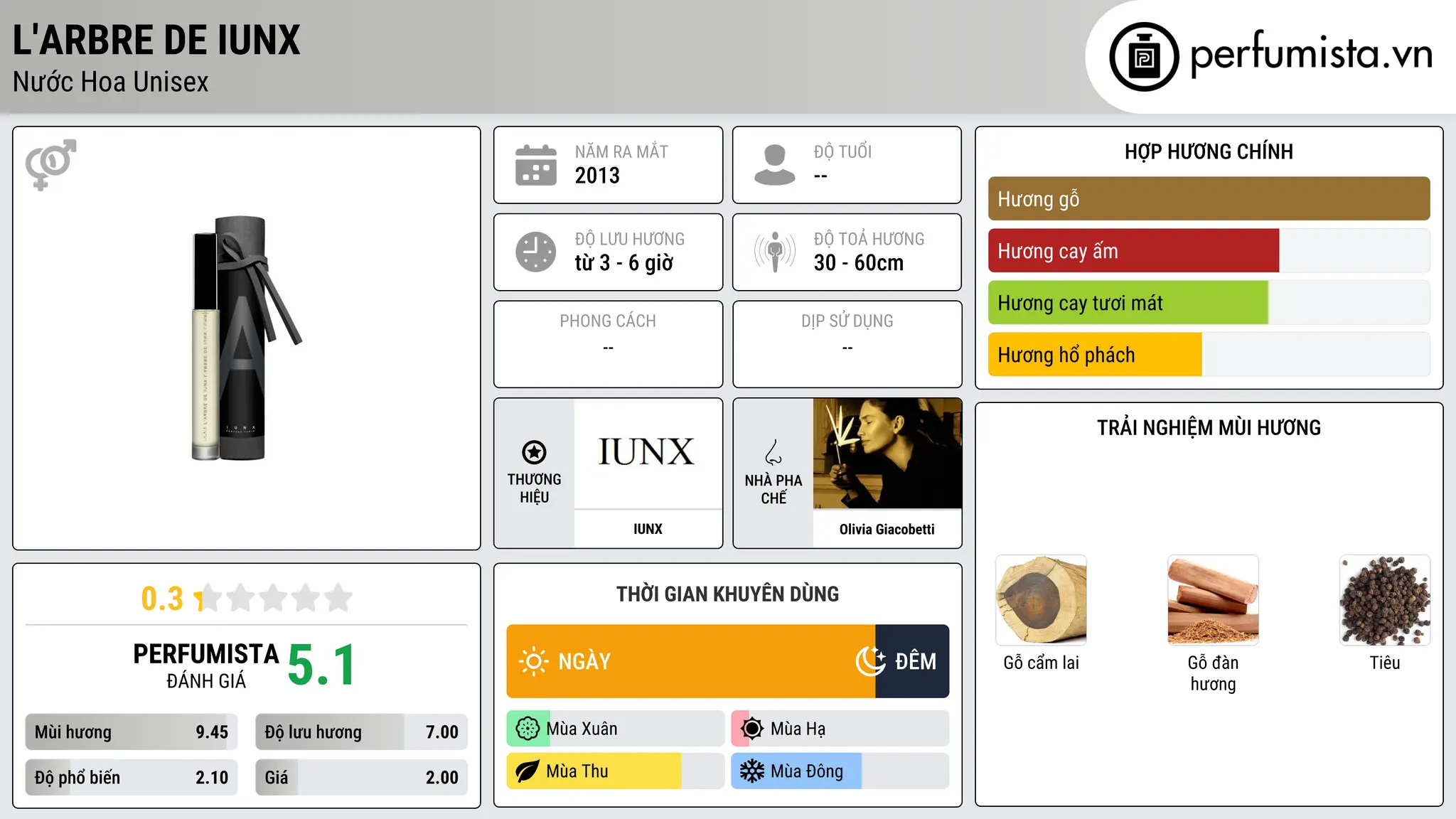Click the 0.3 user rating number
The width and height of the screenshot is (1456, 819).
(x=162, y=599)
